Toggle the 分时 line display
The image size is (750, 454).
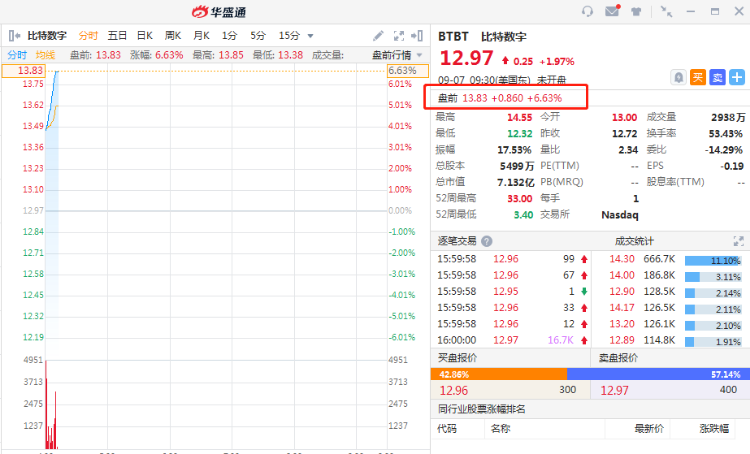pyautogui.click(x=17, y=55)
